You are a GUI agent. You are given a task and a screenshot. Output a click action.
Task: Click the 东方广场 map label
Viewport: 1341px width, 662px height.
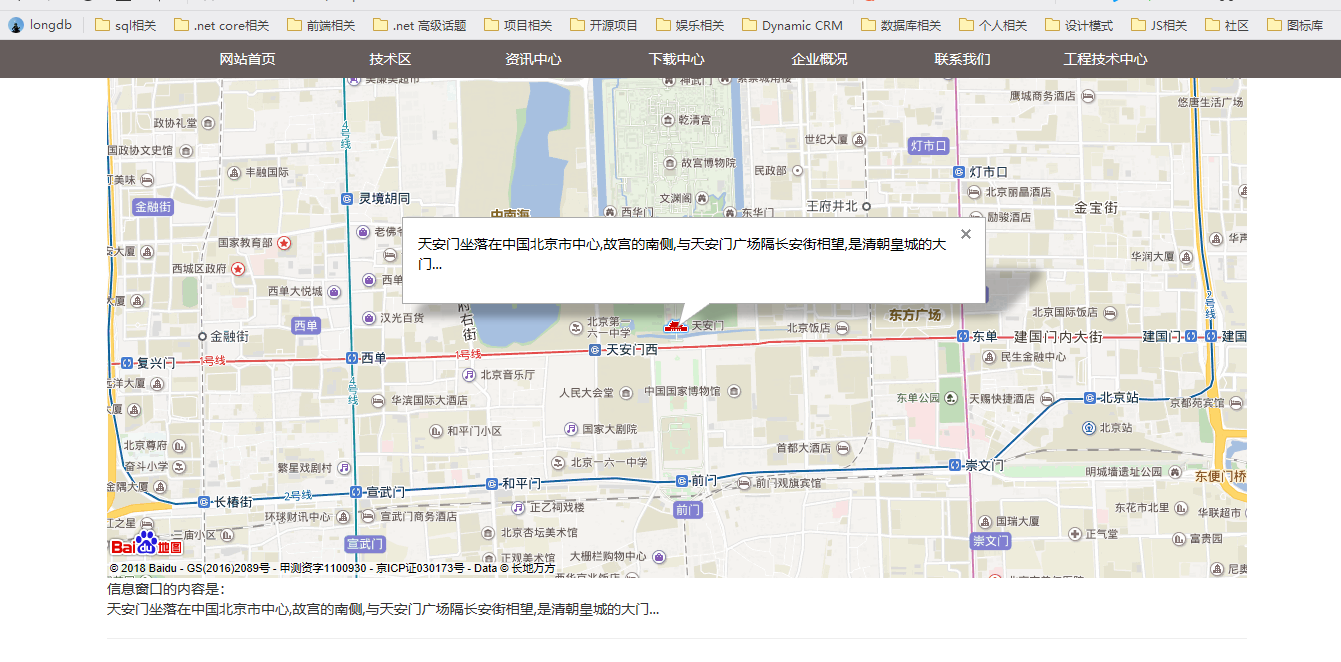coord(915,315)
